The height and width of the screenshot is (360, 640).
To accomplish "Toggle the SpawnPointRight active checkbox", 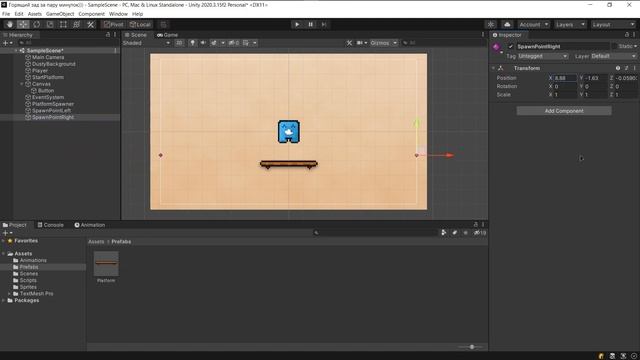I will [511, 47].
